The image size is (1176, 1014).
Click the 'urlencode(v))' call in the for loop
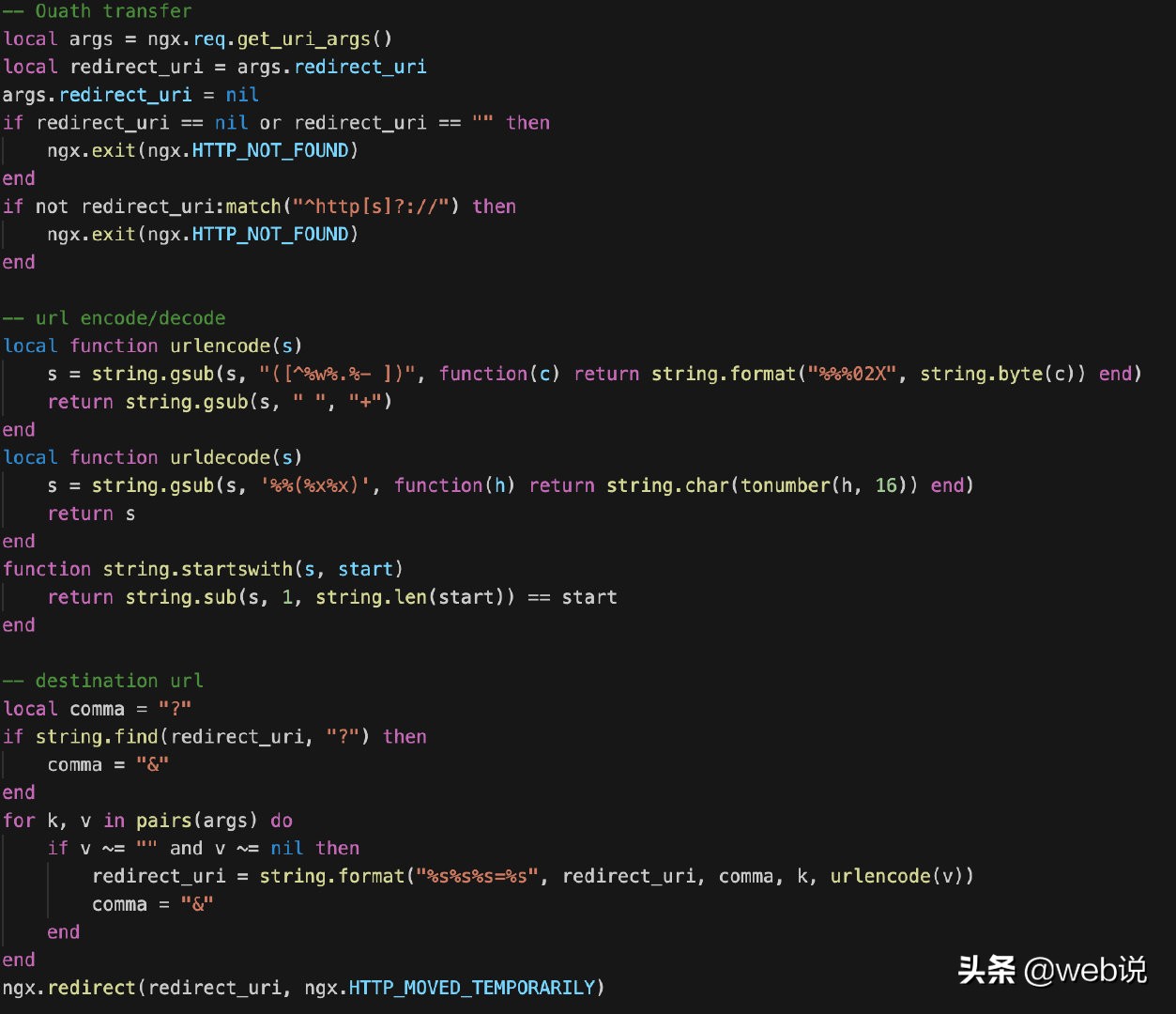(902, 876)
